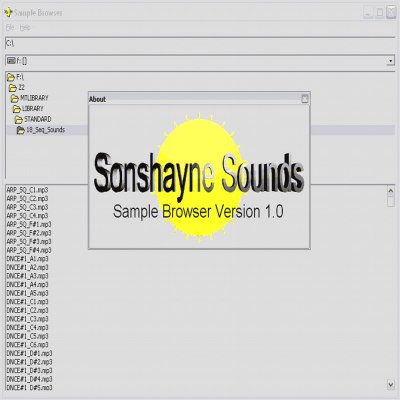
Task: Select DNCE#1_A1.mp3 file
Action: click(27, 259)
